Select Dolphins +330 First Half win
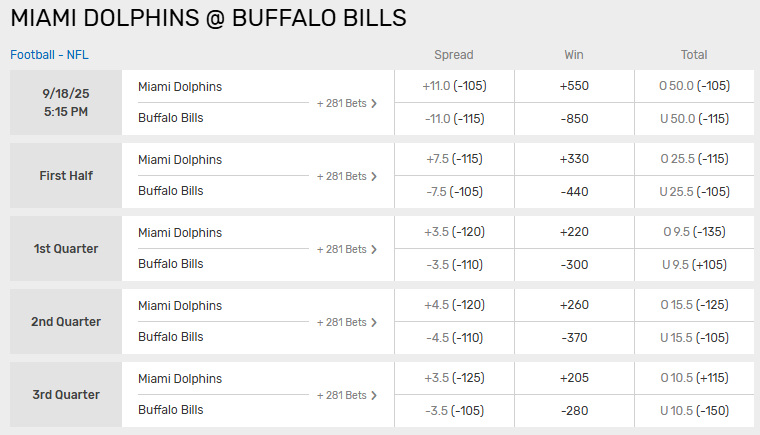 pos(574,159)
